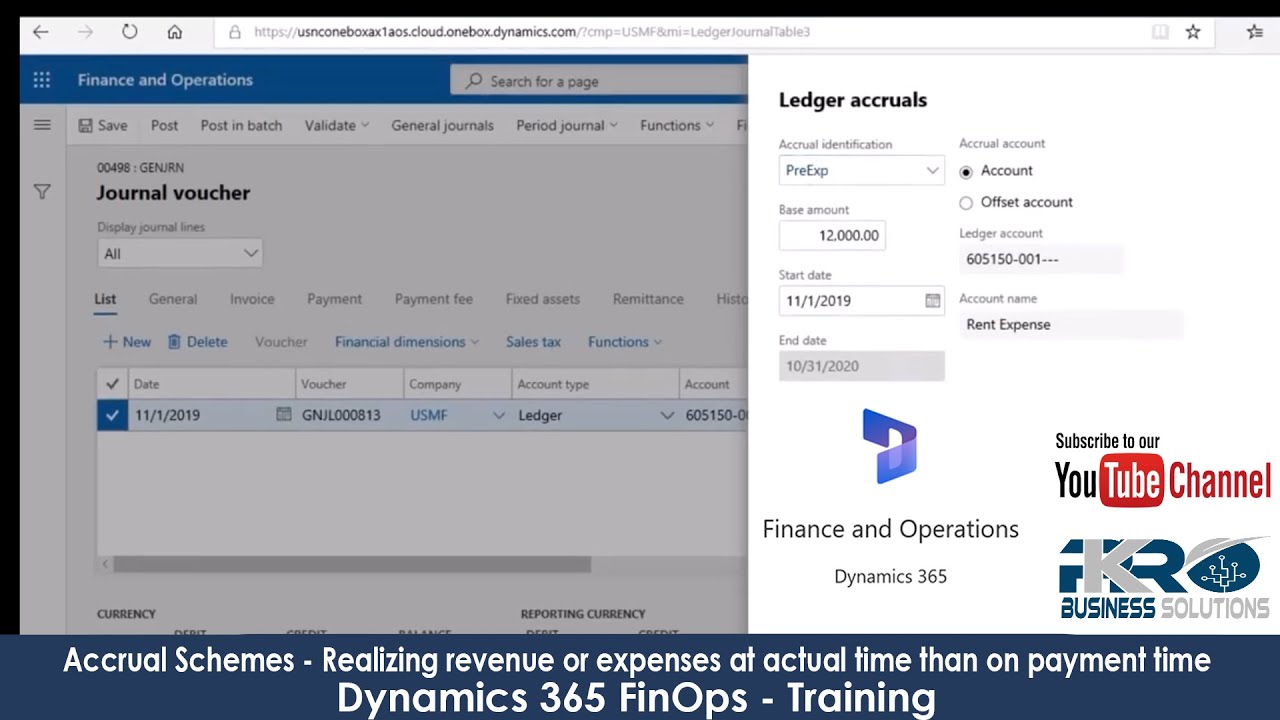The width and height of the screenshot is (1280, 720).
Task: Click the Voucher column header
Action: [349, 384]
